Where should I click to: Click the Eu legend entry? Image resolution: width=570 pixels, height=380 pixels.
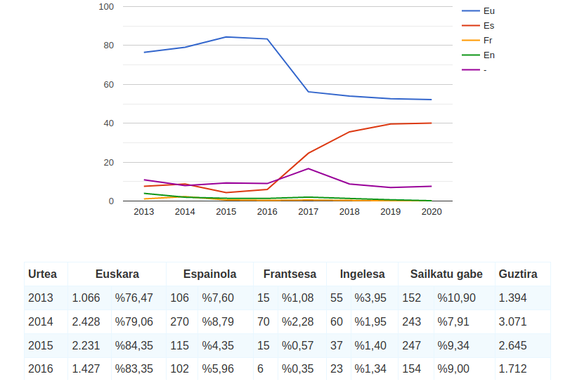click(x=478, y=11)
